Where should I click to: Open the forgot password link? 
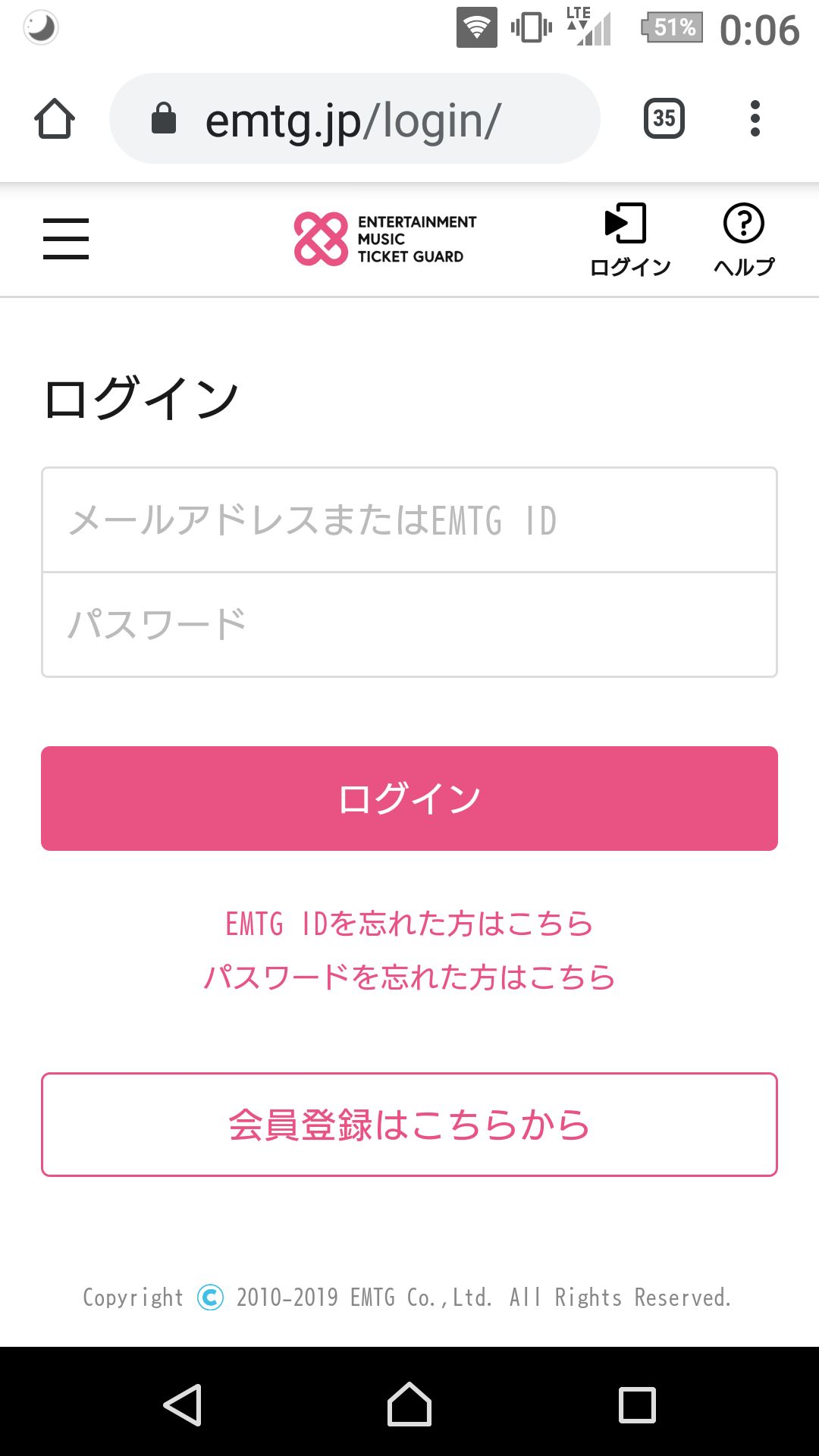point(409,977)
